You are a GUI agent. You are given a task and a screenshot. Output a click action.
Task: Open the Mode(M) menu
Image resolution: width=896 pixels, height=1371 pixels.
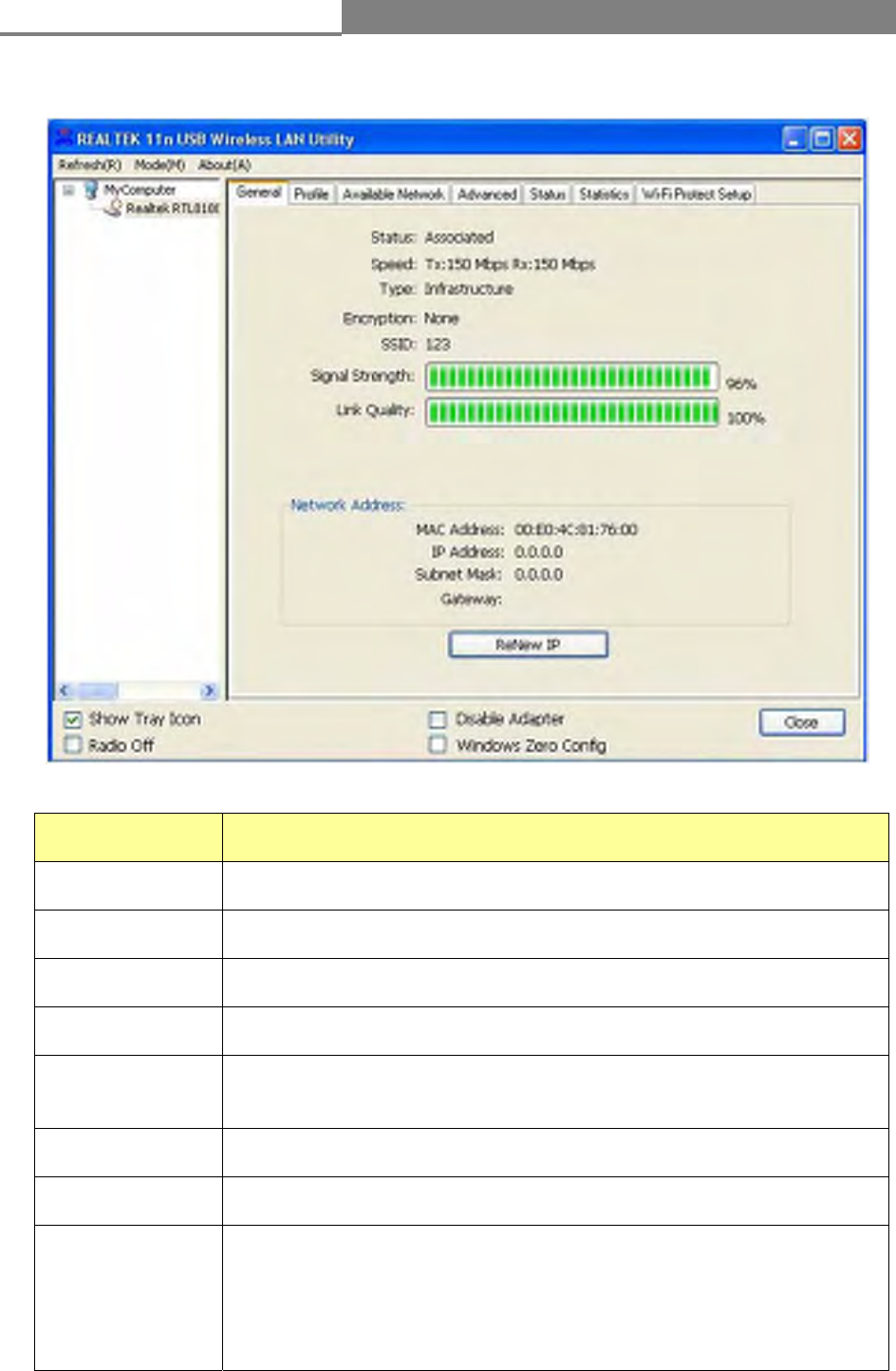[159, 165]
